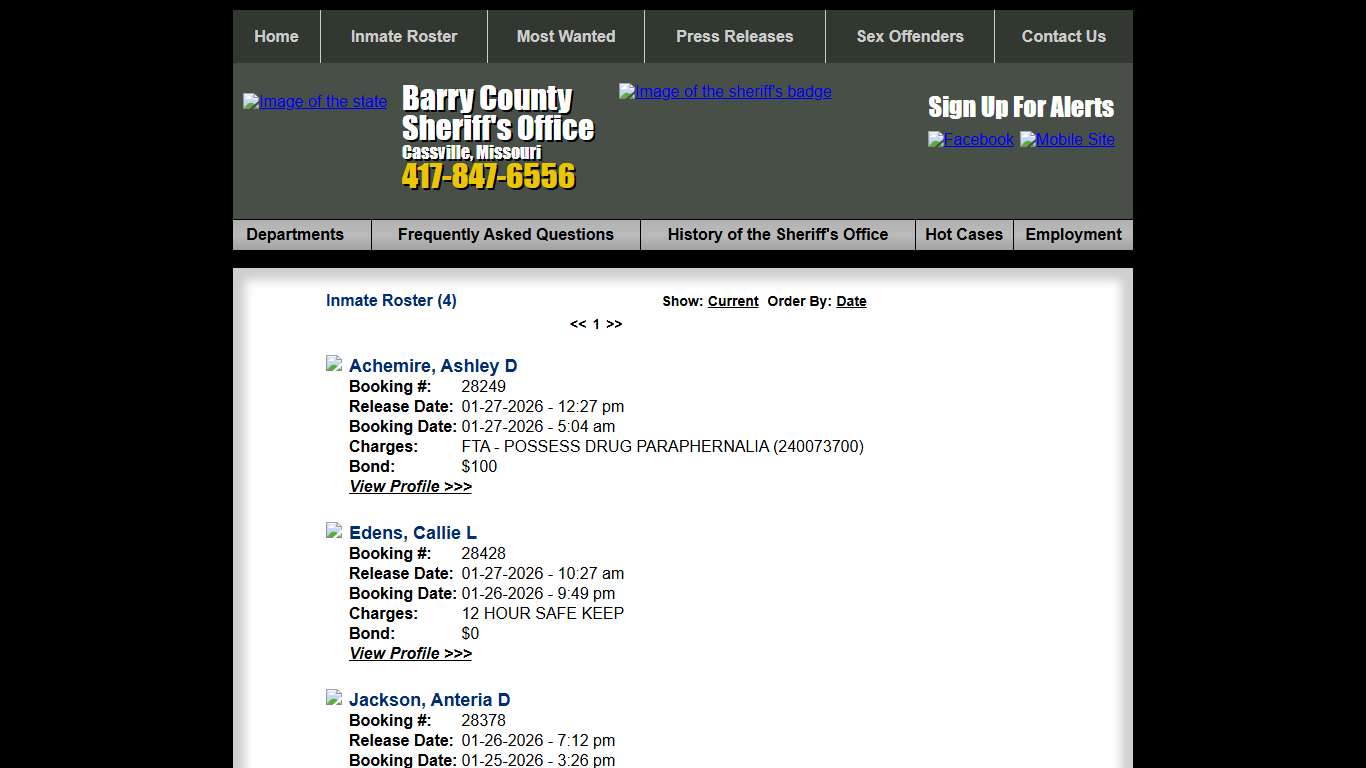Open the Inmate Roster tab
Viewport: 1366px width, 768px height.
tap(403, 36)
